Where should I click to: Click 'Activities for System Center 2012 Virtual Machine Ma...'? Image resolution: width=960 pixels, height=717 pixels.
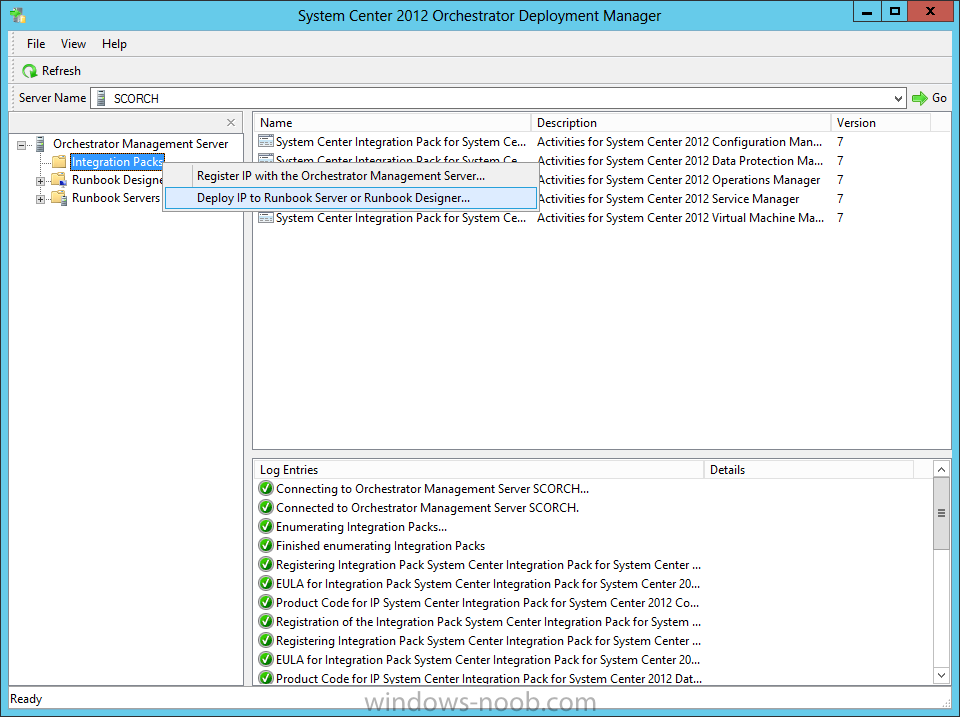[680, 217]
